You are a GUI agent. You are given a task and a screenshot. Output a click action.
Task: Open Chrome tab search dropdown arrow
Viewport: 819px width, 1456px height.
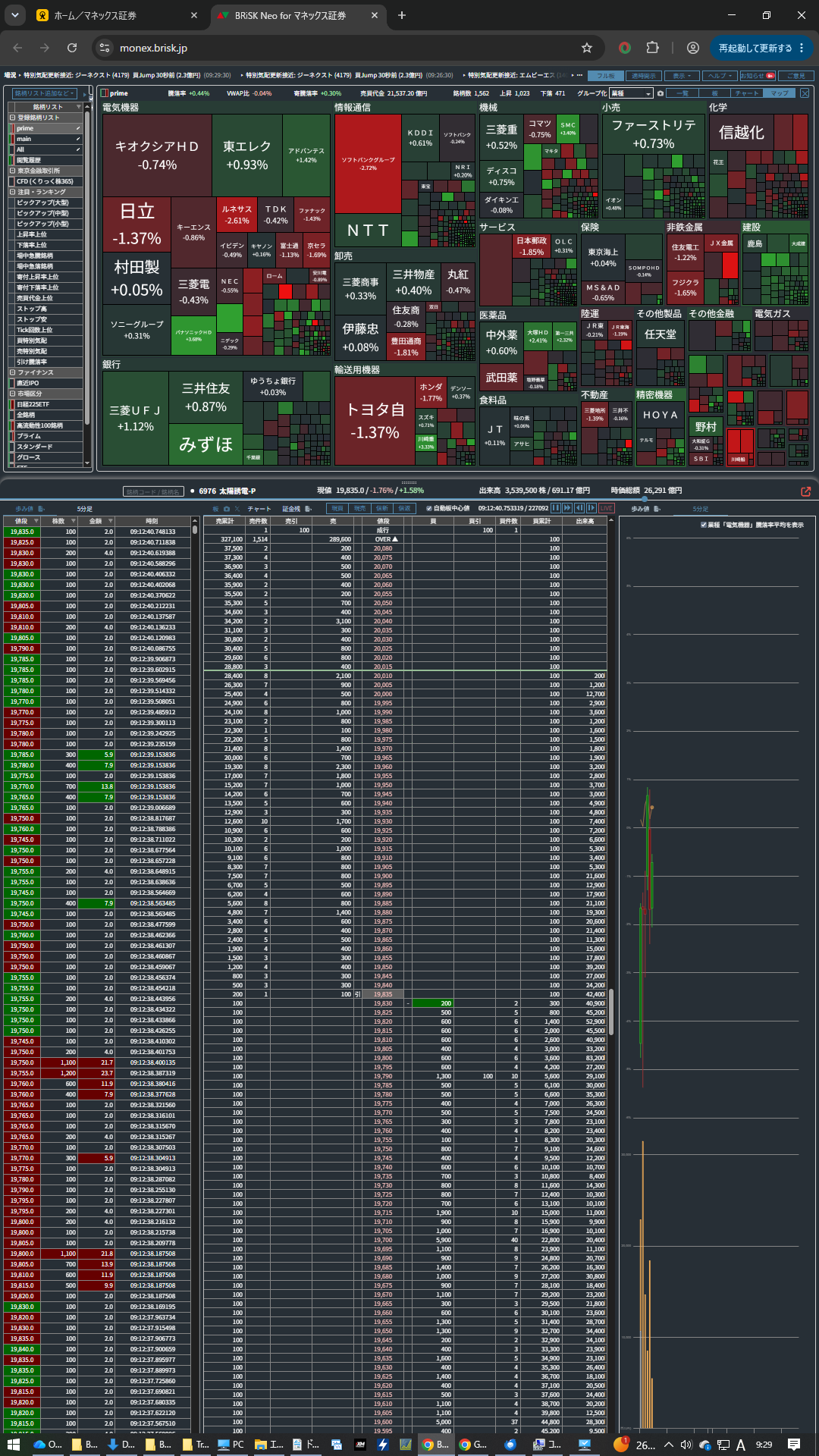[x=15, y=15]
